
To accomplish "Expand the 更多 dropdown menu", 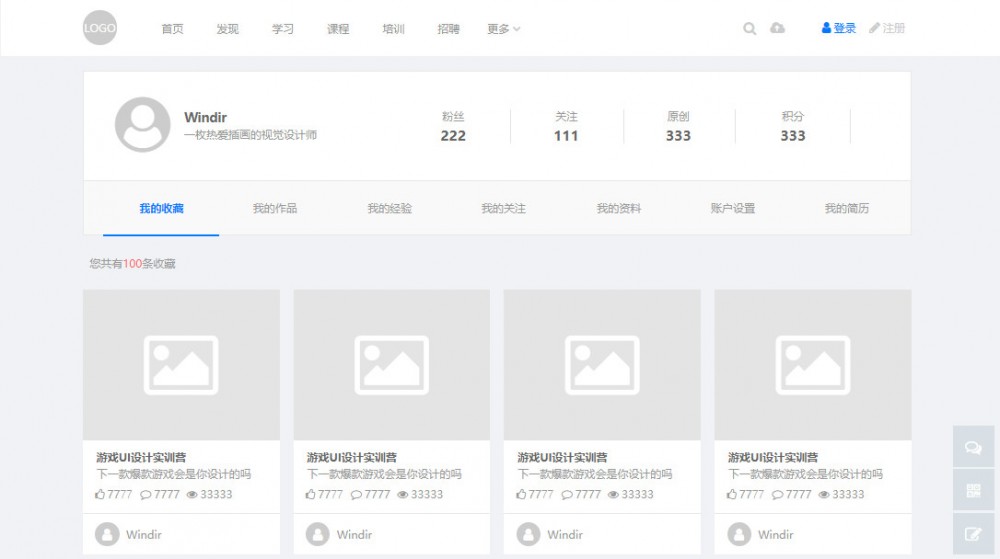I will 504,29.
